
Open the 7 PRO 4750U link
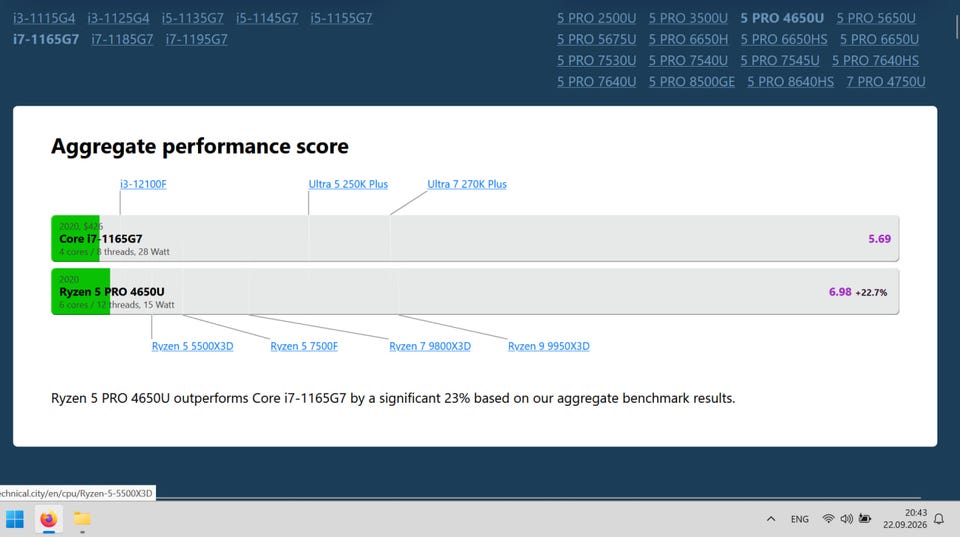point(886,81)
